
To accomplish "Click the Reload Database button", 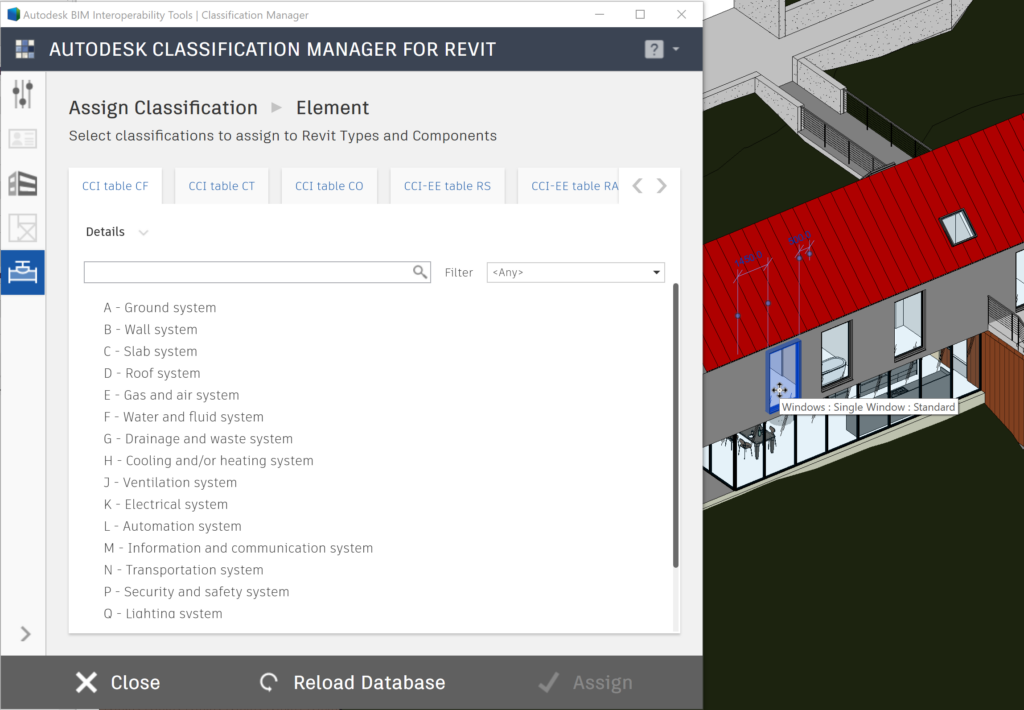I will coord(353,683).
